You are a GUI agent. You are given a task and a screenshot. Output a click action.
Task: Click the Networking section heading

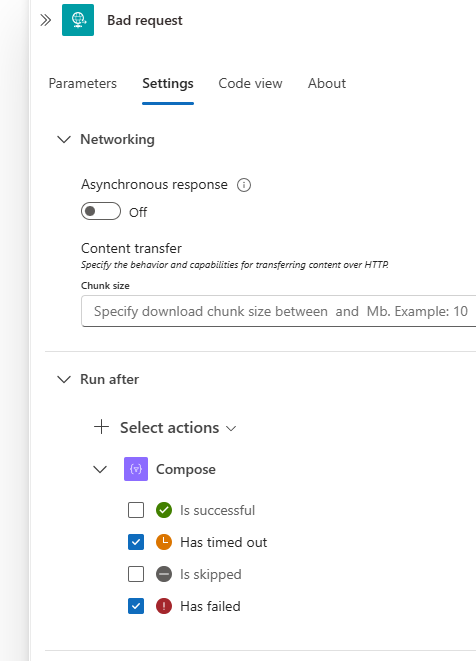pyautogui.click(x=117, y=139)
